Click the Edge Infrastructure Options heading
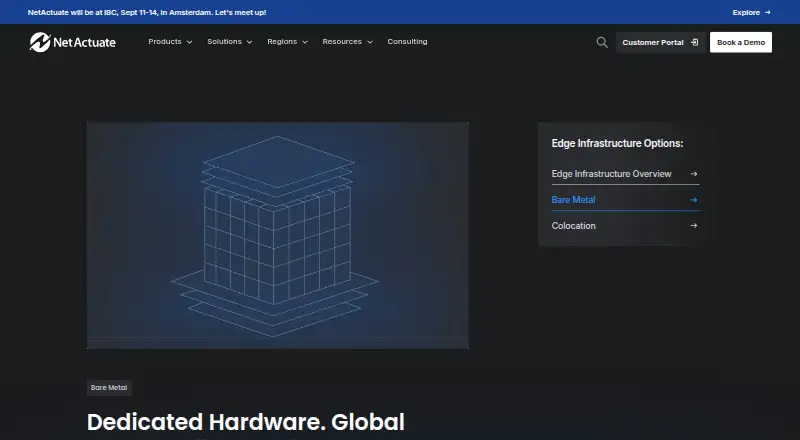Viewport: 800px width, 440px height. click(617, 143)
